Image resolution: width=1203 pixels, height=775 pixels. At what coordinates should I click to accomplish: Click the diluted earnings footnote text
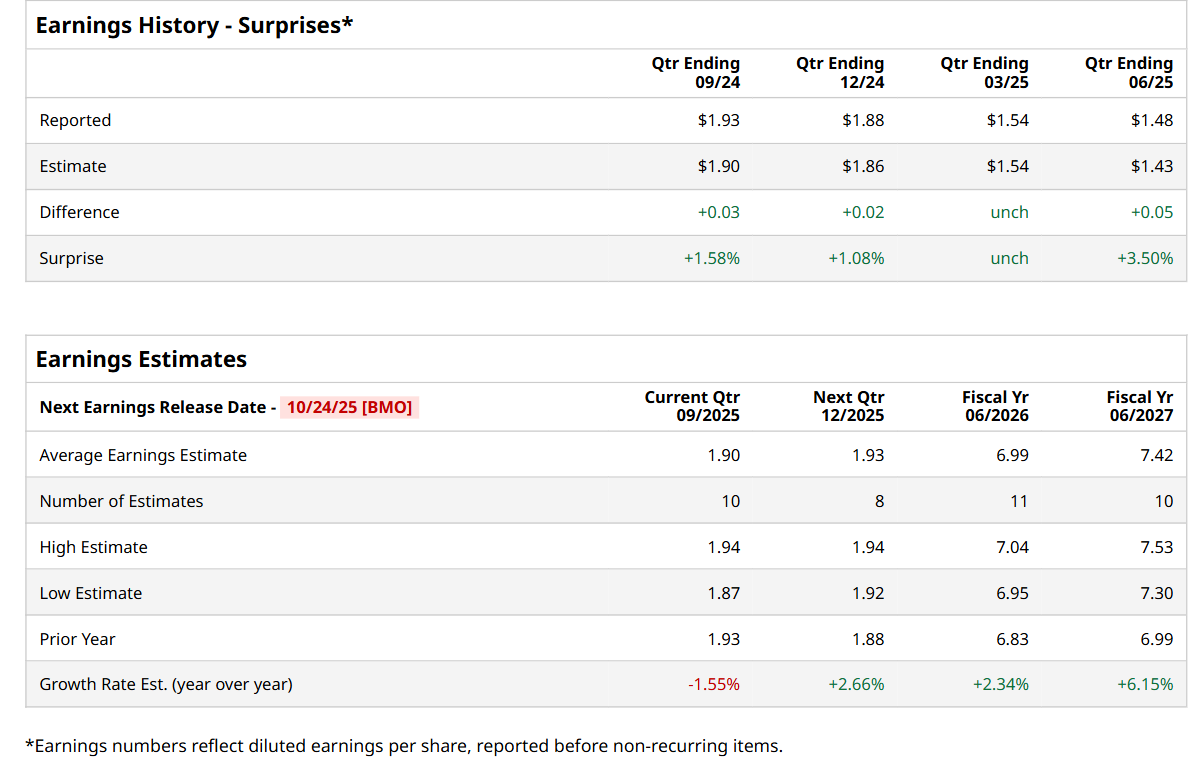coord(403,745)
